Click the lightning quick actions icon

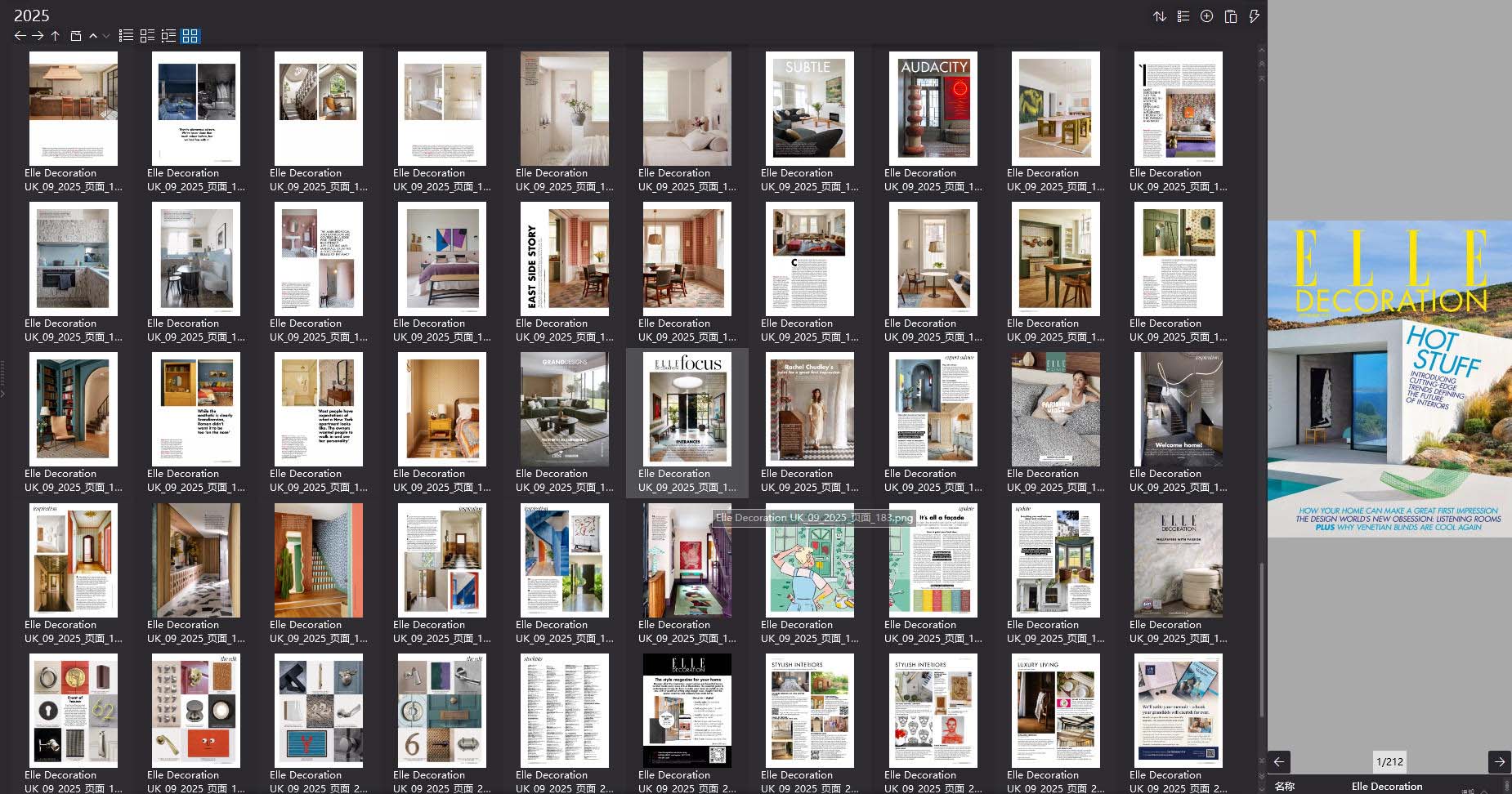(1255, 16)
